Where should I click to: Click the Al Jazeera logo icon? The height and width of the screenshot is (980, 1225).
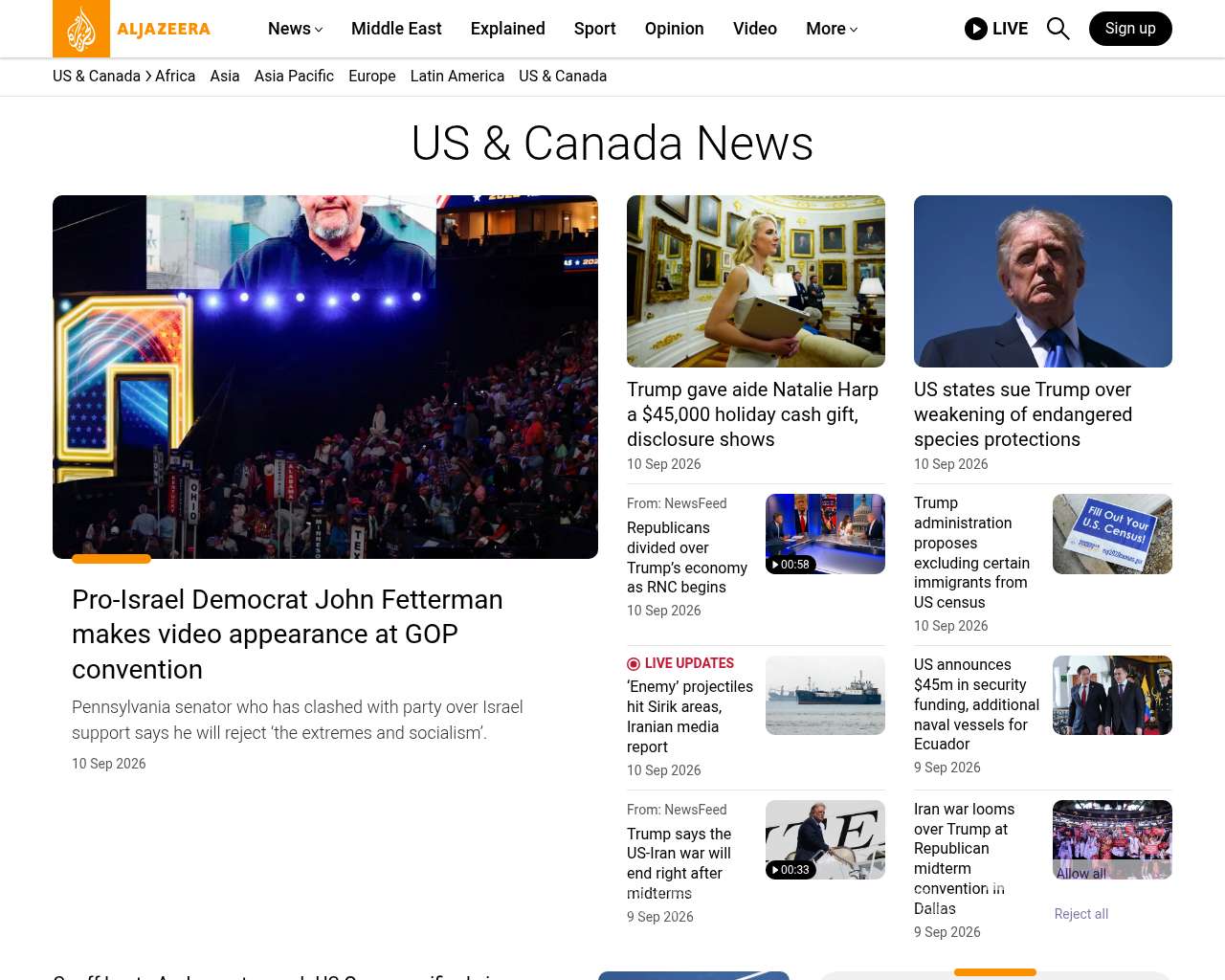[x=81, y=29]
